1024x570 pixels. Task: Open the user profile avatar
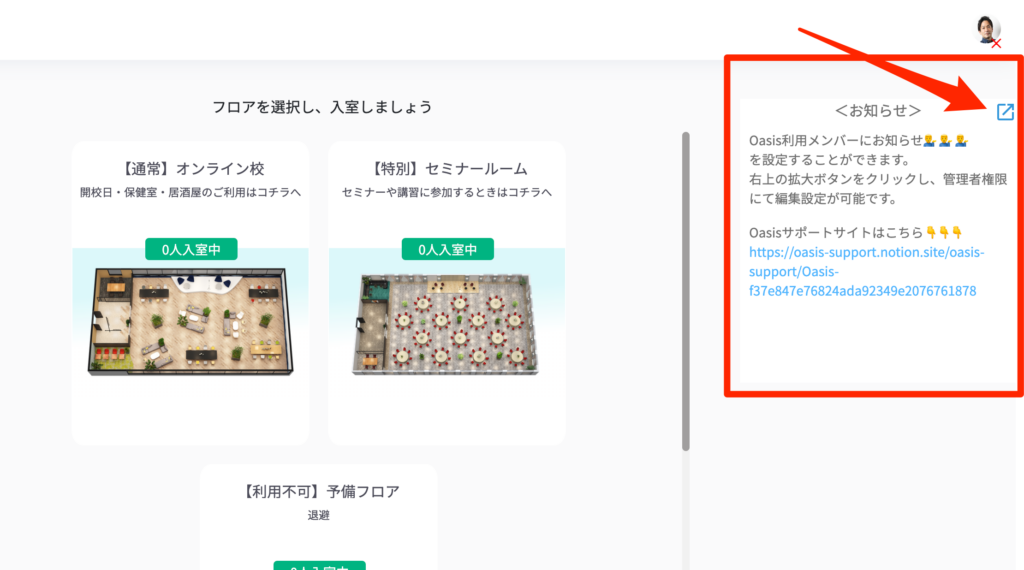(x=987, y=29)
